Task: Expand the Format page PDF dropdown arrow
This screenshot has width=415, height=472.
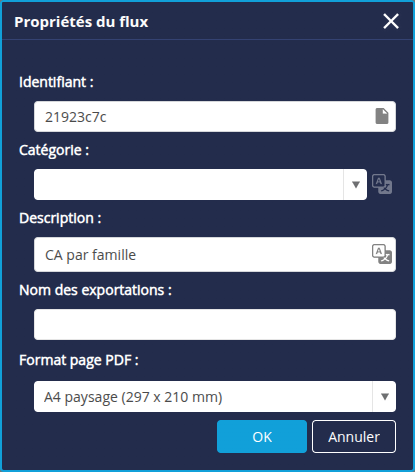Action: pyautogui.click(x=384, y=396)
